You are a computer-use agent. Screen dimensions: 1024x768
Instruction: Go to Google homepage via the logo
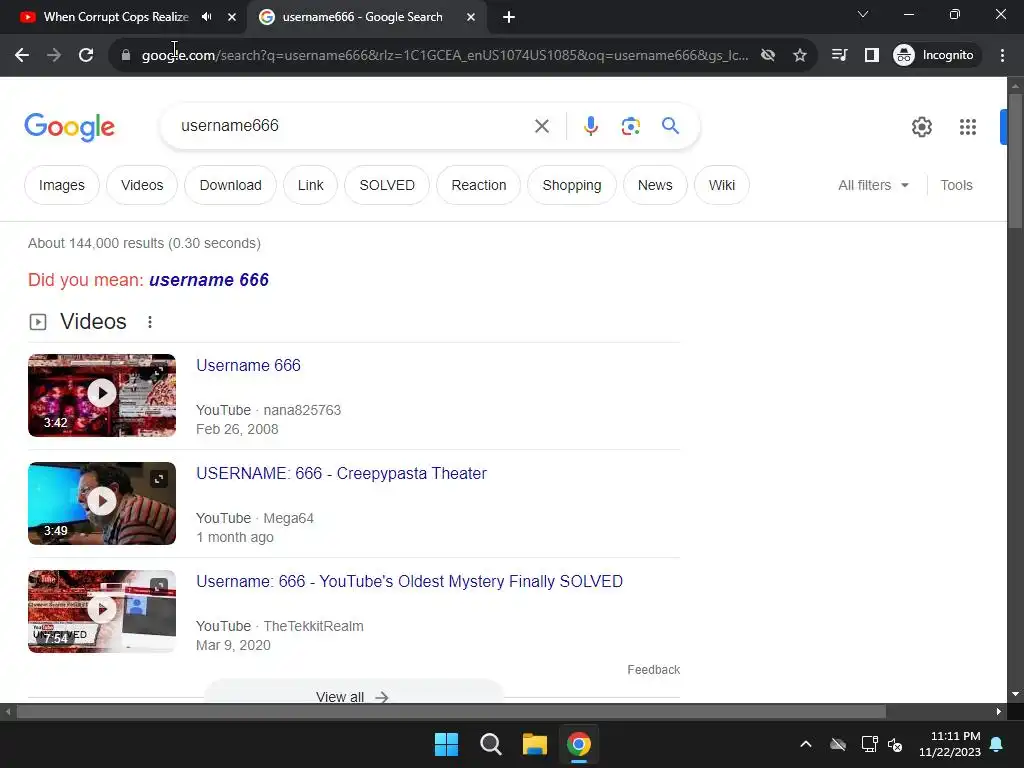[x=69, y=127]
